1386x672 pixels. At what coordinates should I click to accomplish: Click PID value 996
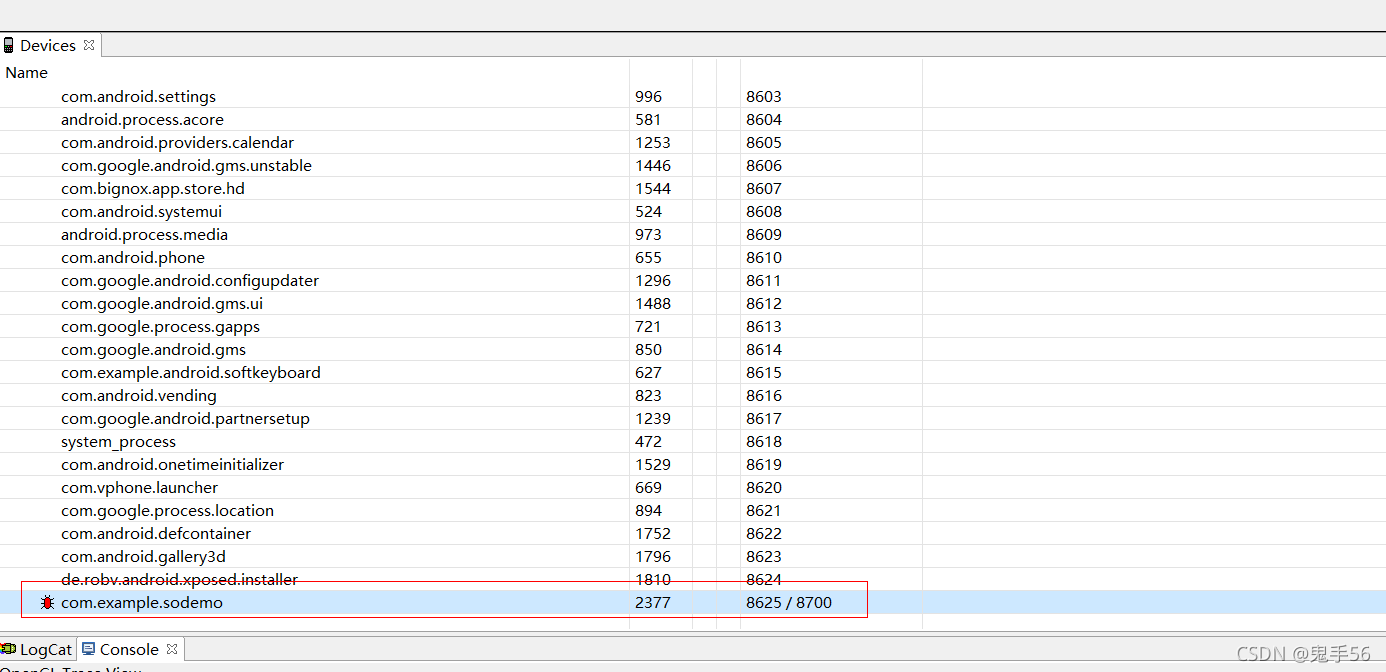[x=649, y=97]
